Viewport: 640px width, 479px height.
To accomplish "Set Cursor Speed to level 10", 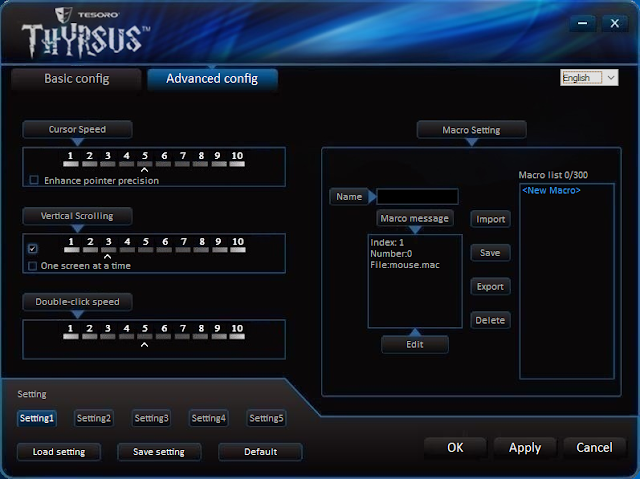I will [237, 159].
